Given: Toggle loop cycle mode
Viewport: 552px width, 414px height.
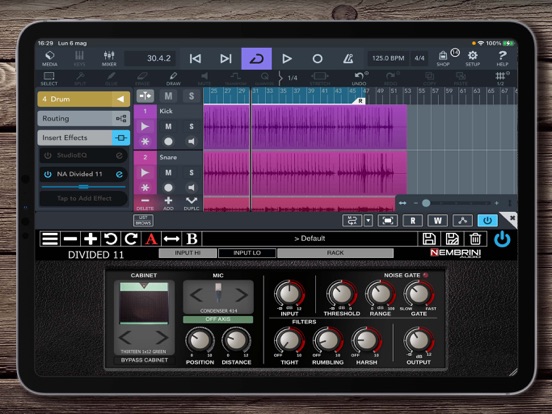Looking at the screenshot, I should click(256, 59).
